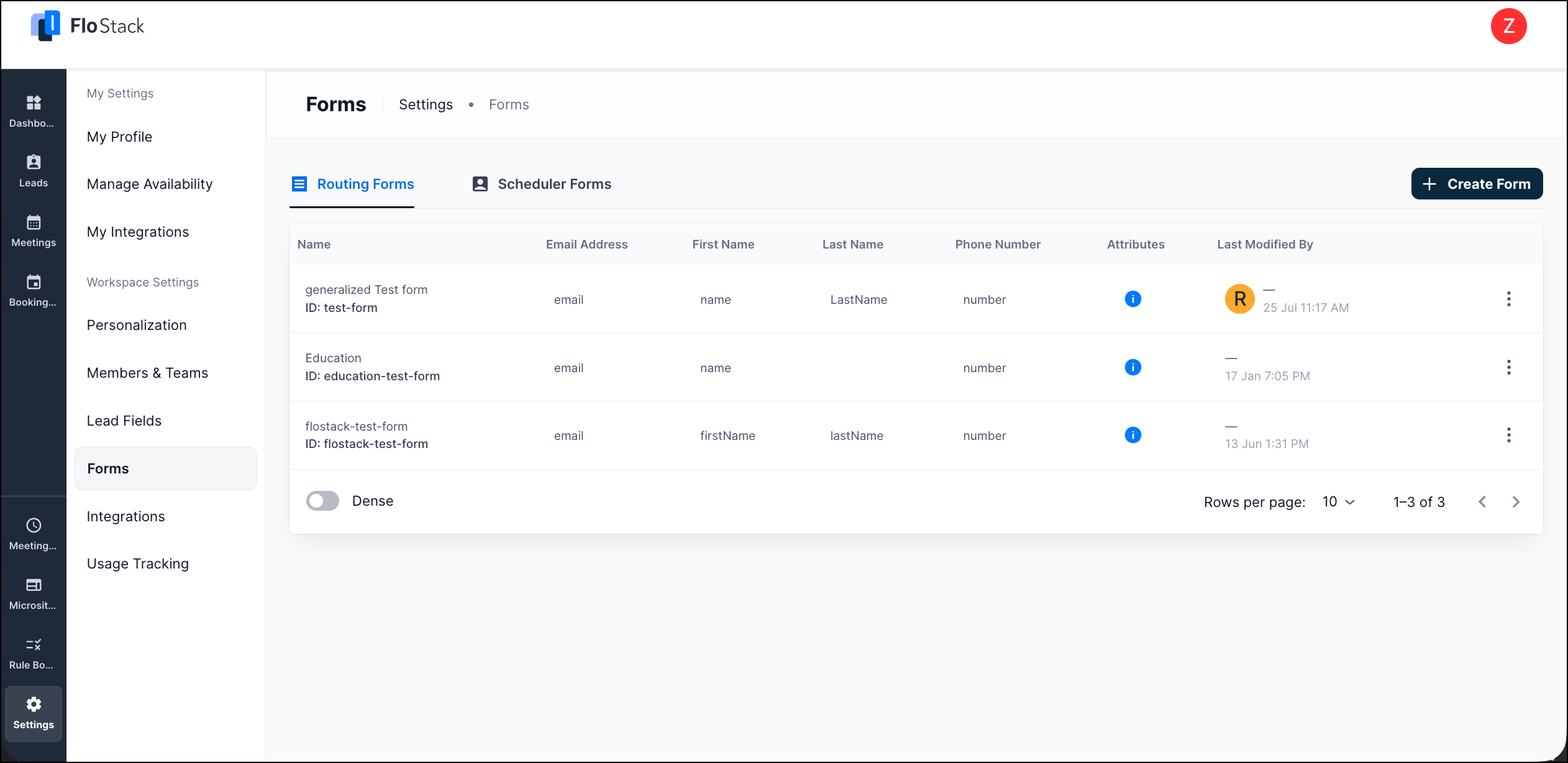Click the R avatar in Last Modified By

tap(1239, 299)
